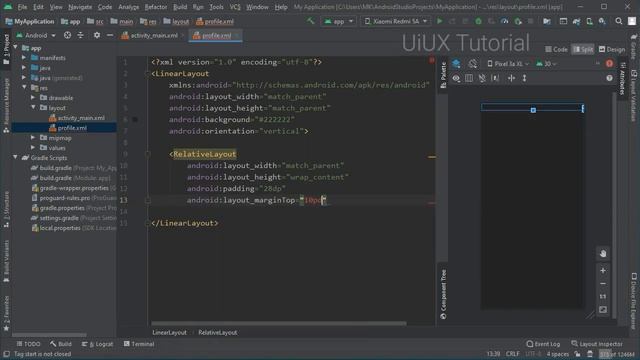Screen dimensions: 640x360
Task: Open the Palette side panel
Action: click(443, 76)
